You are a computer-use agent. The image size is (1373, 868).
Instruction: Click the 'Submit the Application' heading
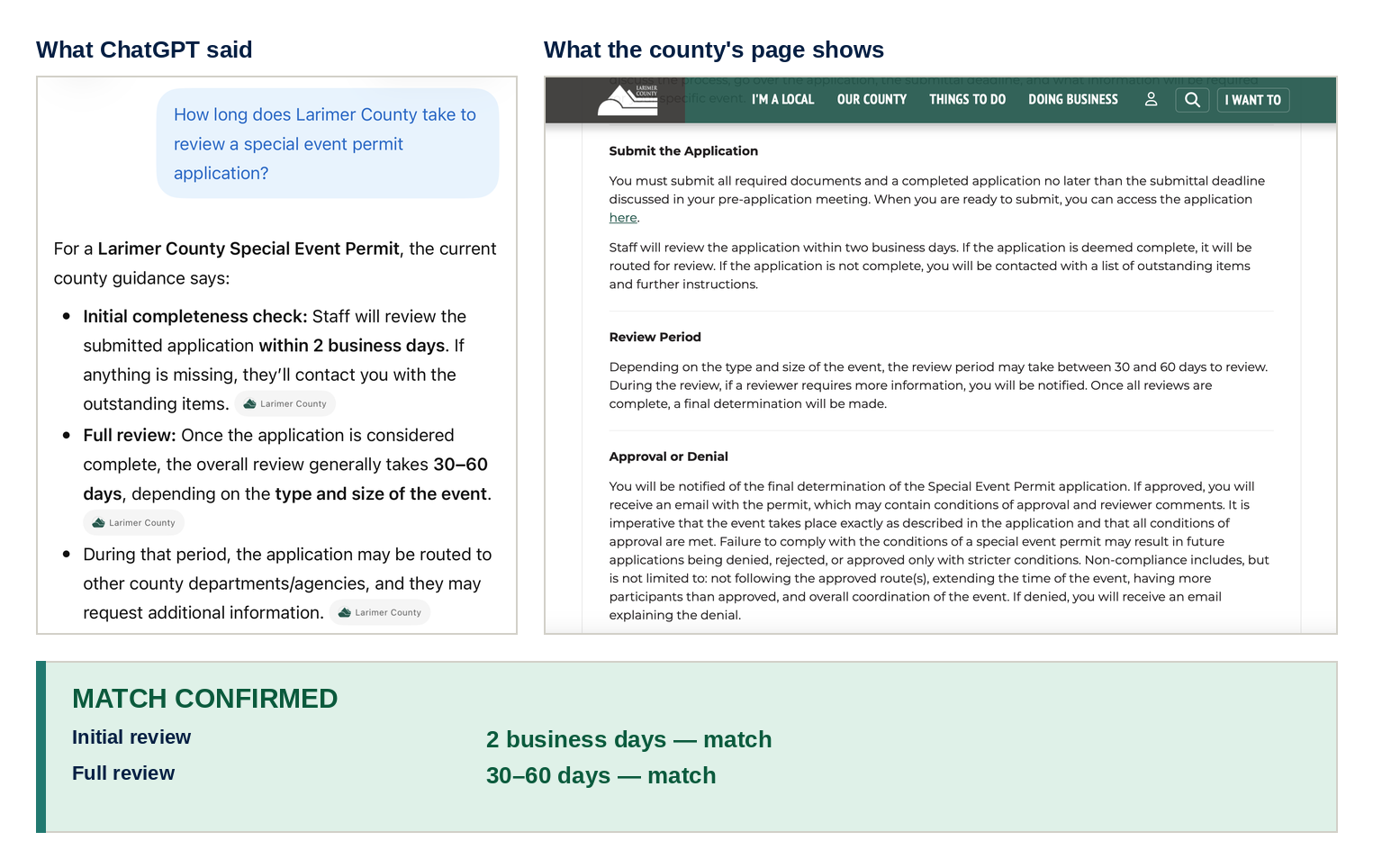coord(683,151)
